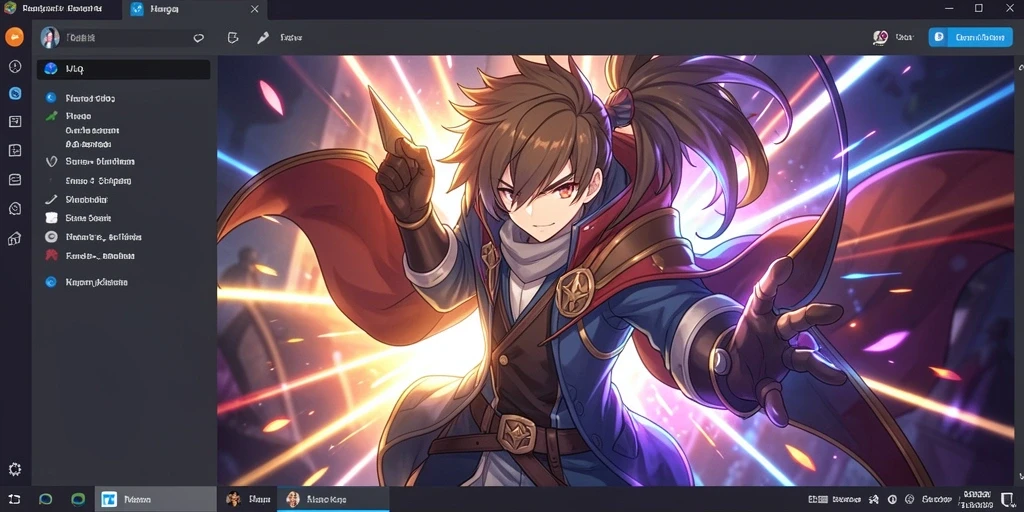This screenshot has height=512, width=1024.
Task: Select the highlighted row with the blue gem icon
Action: tap(123, 69)
